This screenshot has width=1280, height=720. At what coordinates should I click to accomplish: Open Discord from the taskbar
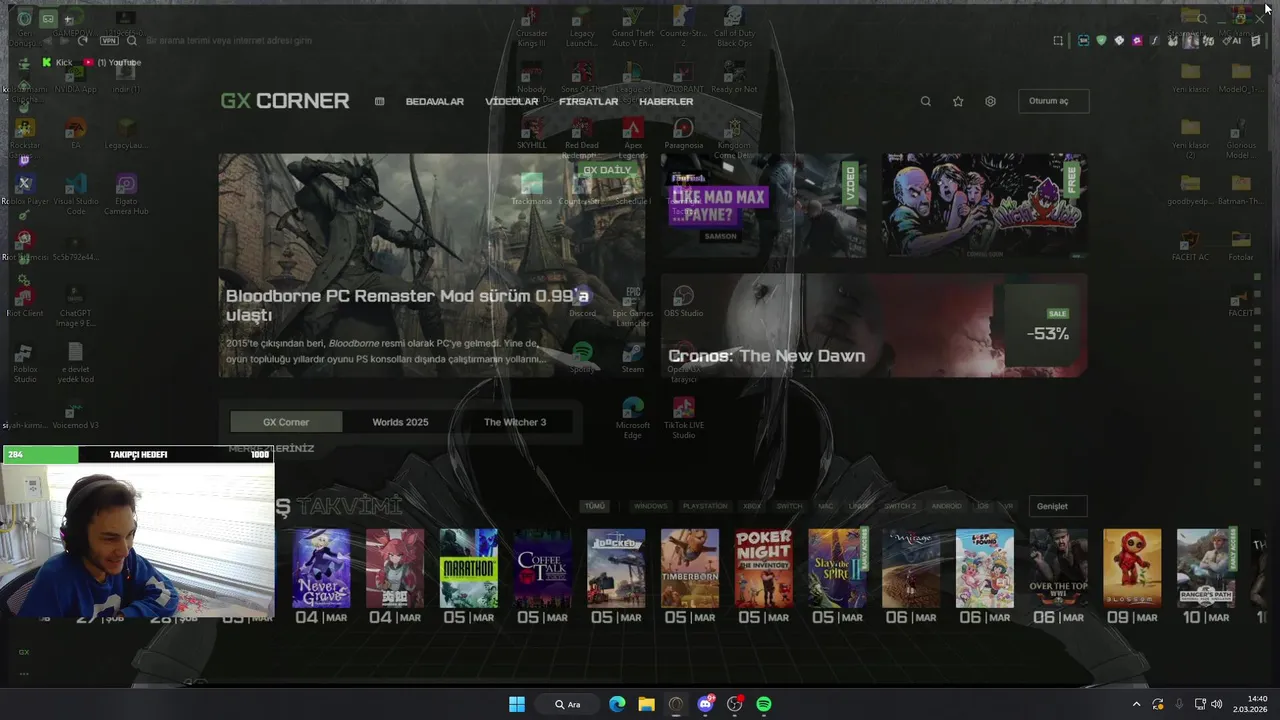706,704
